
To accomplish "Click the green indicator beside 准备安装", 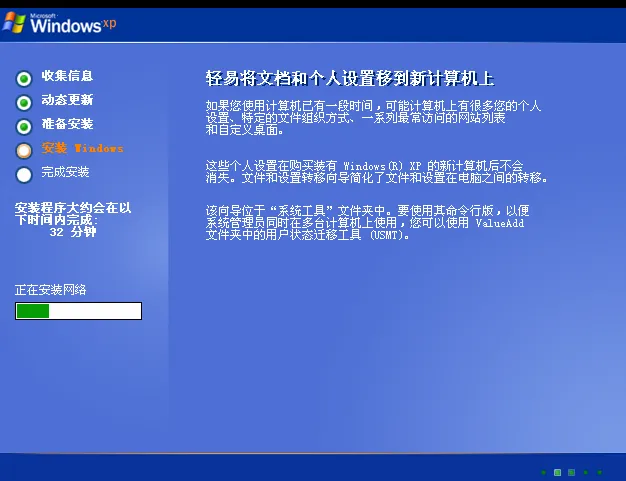I will [24, 127].
